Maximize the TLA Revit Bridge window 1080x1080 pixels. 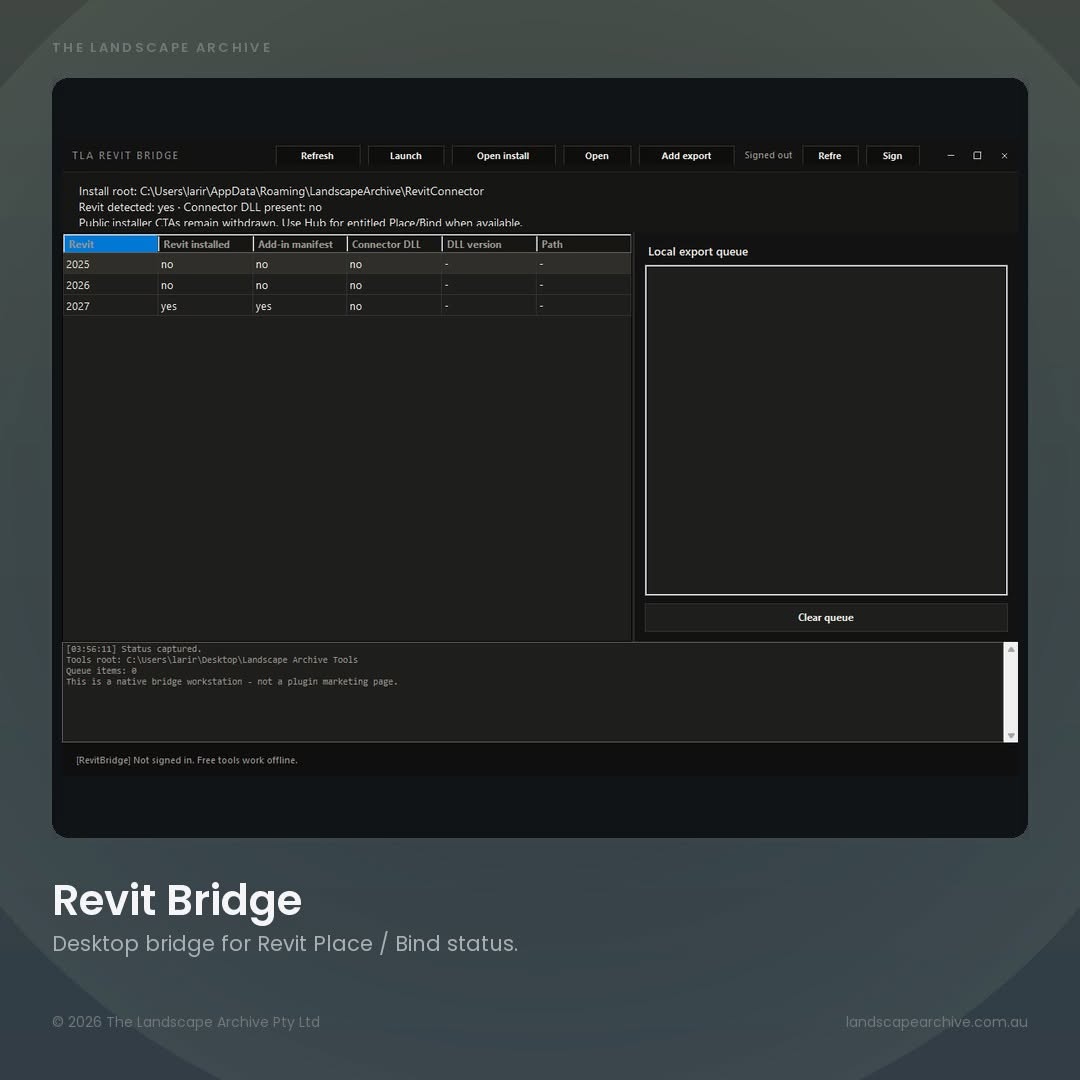pyautogui.click(x=977, y=156)
